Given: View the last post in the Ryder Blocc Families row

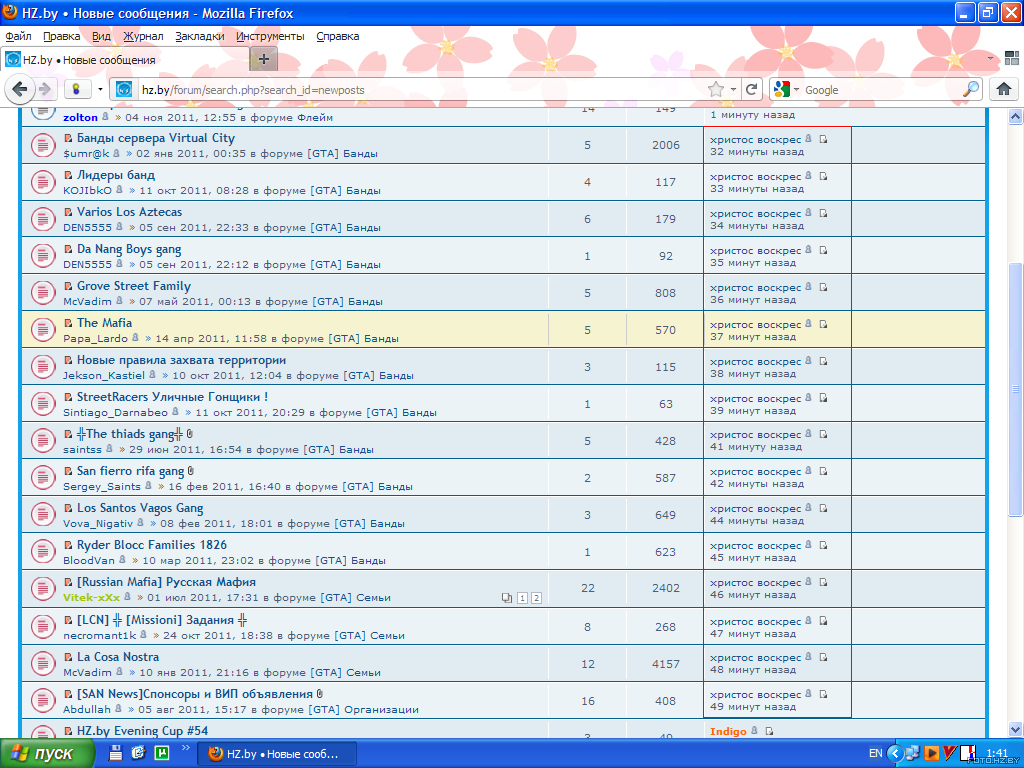Looking at the screenshot, I should (x=824, y=545).
